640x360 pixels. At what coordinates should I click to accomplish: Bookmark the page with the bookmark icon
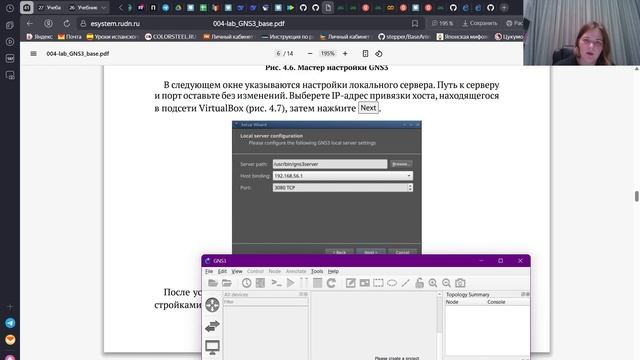[x=415, y=24]
